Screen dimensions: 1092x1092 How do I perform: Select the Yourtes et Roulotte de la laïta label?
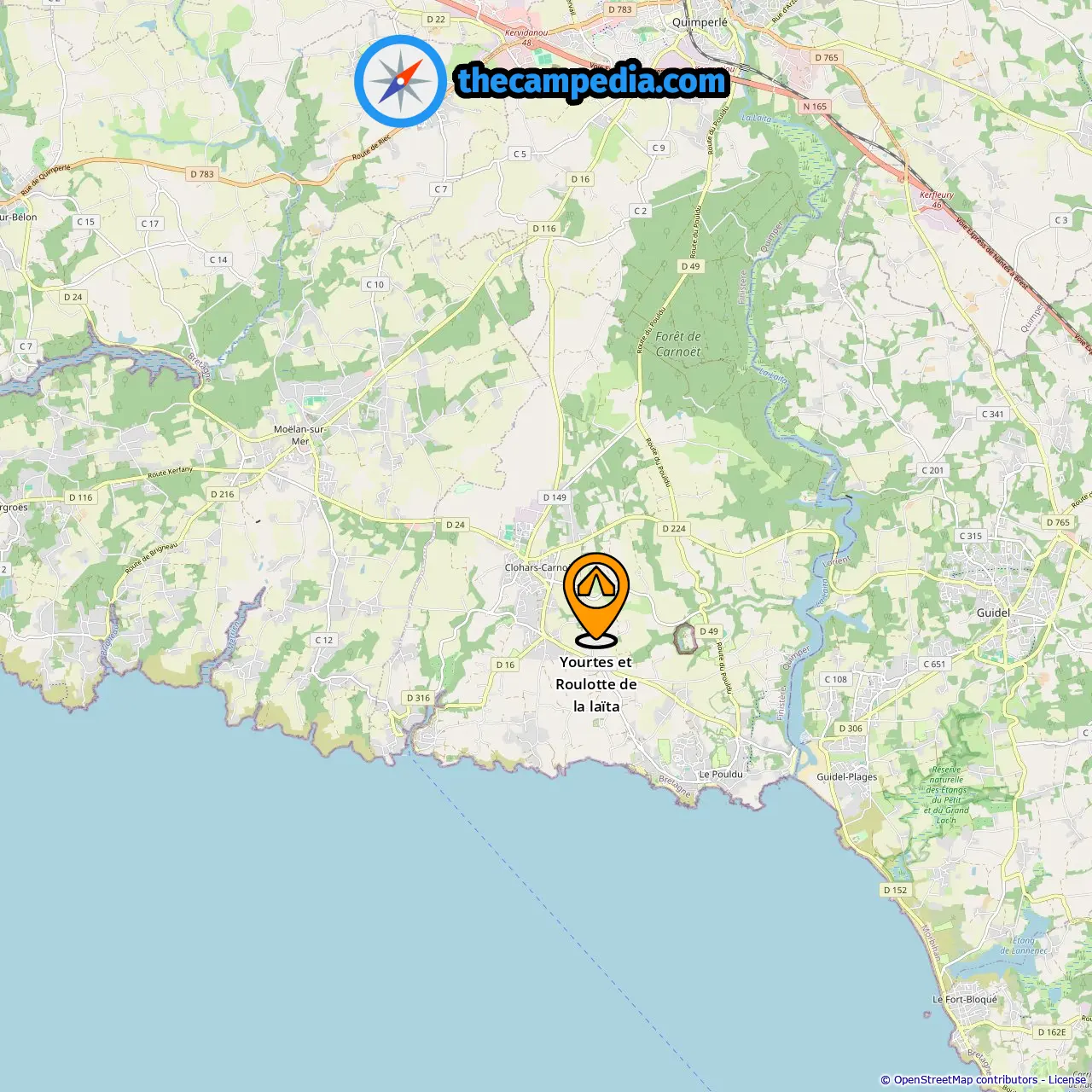coord(596,684)
